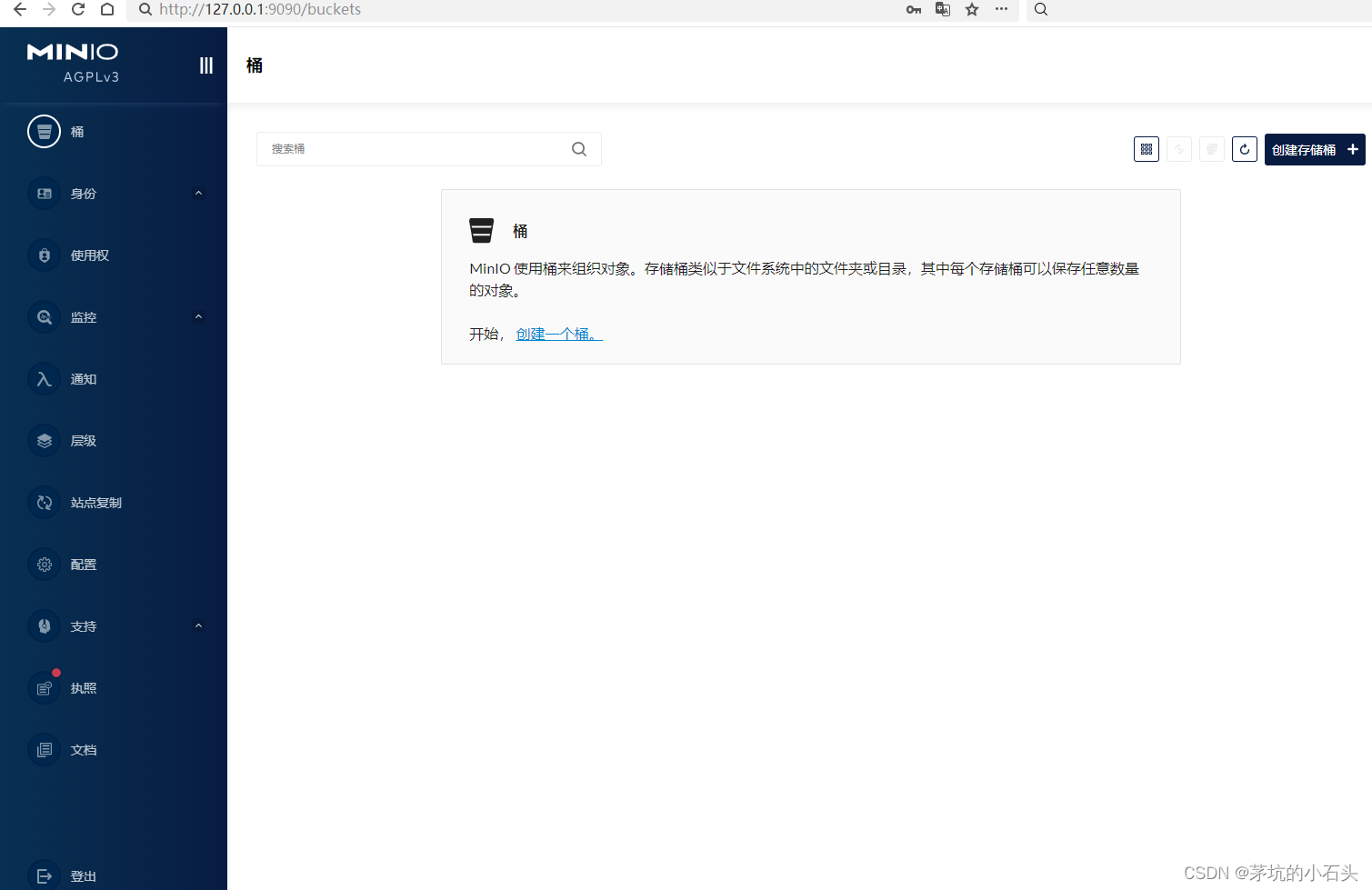Open the Documentation (文档) sidebar item
This screenshot has height=890, width=1372.
point(83,749)
